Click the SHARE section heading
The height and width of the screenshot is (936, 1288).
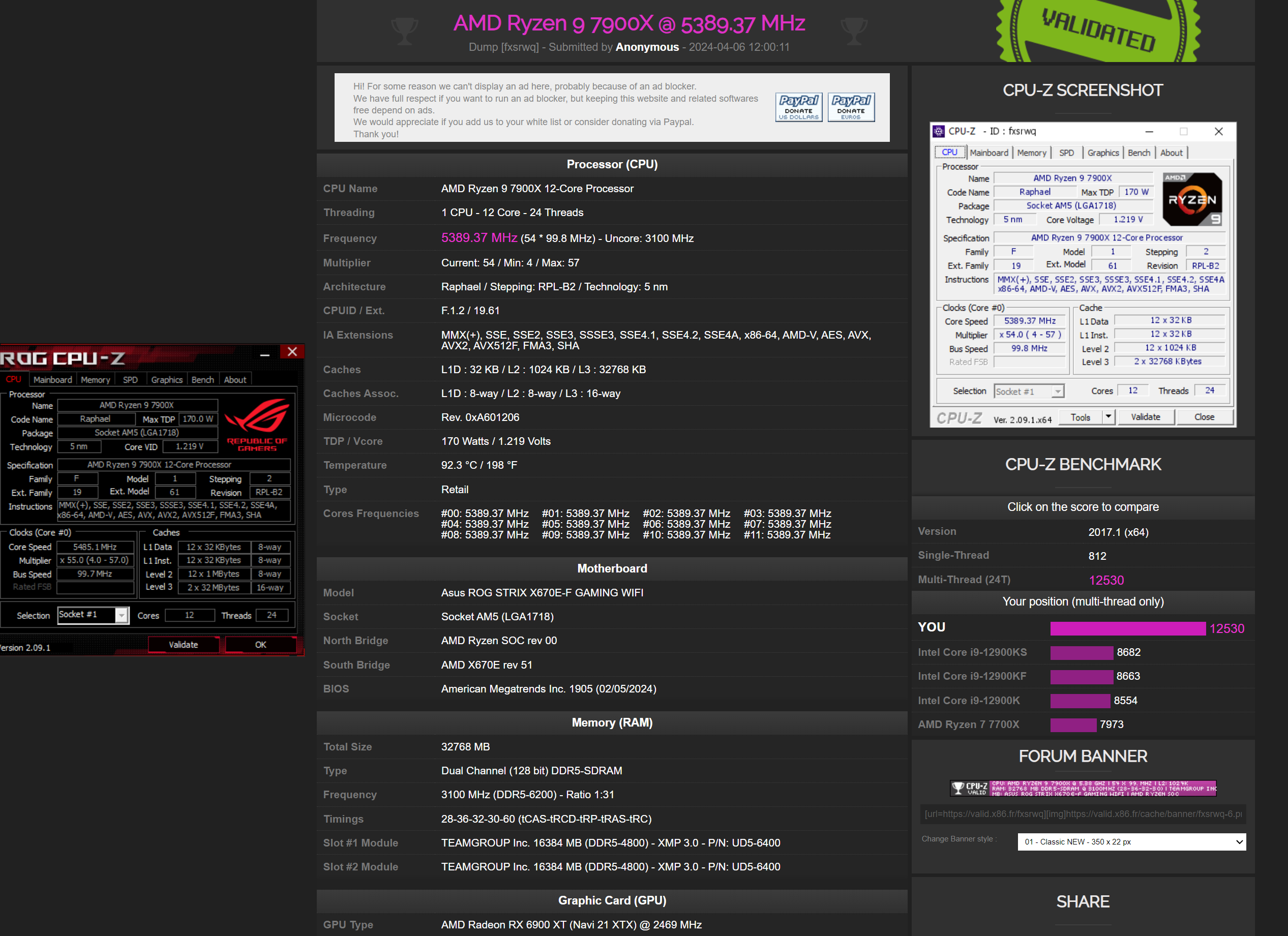click(1083, 902)
